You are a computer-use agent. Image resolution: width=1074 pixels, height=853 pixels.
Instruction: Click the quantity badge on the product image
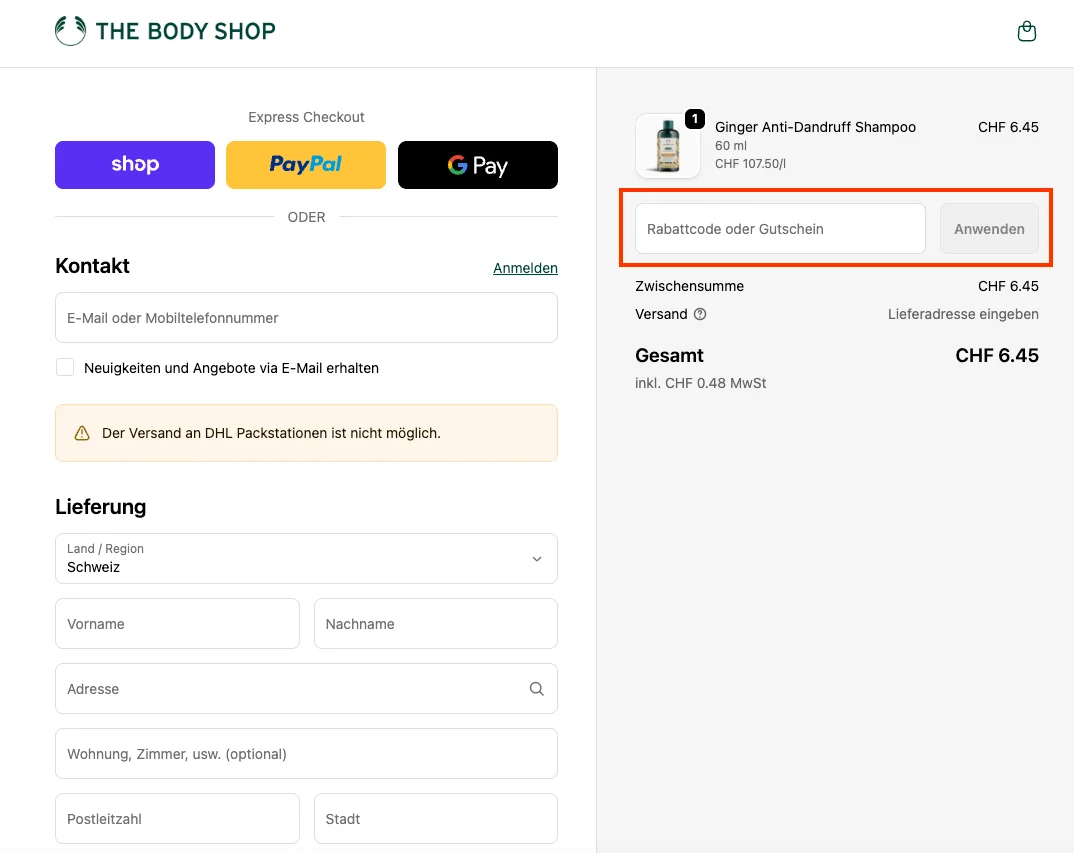[694, 117]
